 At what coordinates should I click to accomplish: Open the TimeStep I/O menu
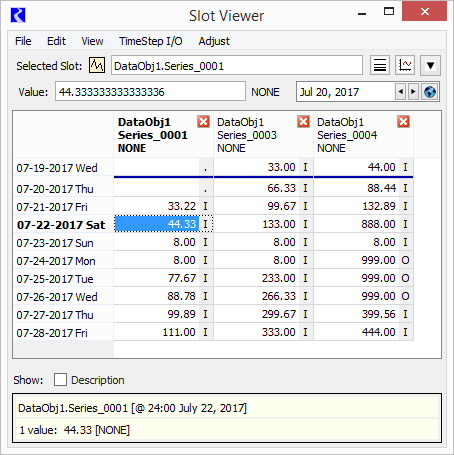pos(151,41)
